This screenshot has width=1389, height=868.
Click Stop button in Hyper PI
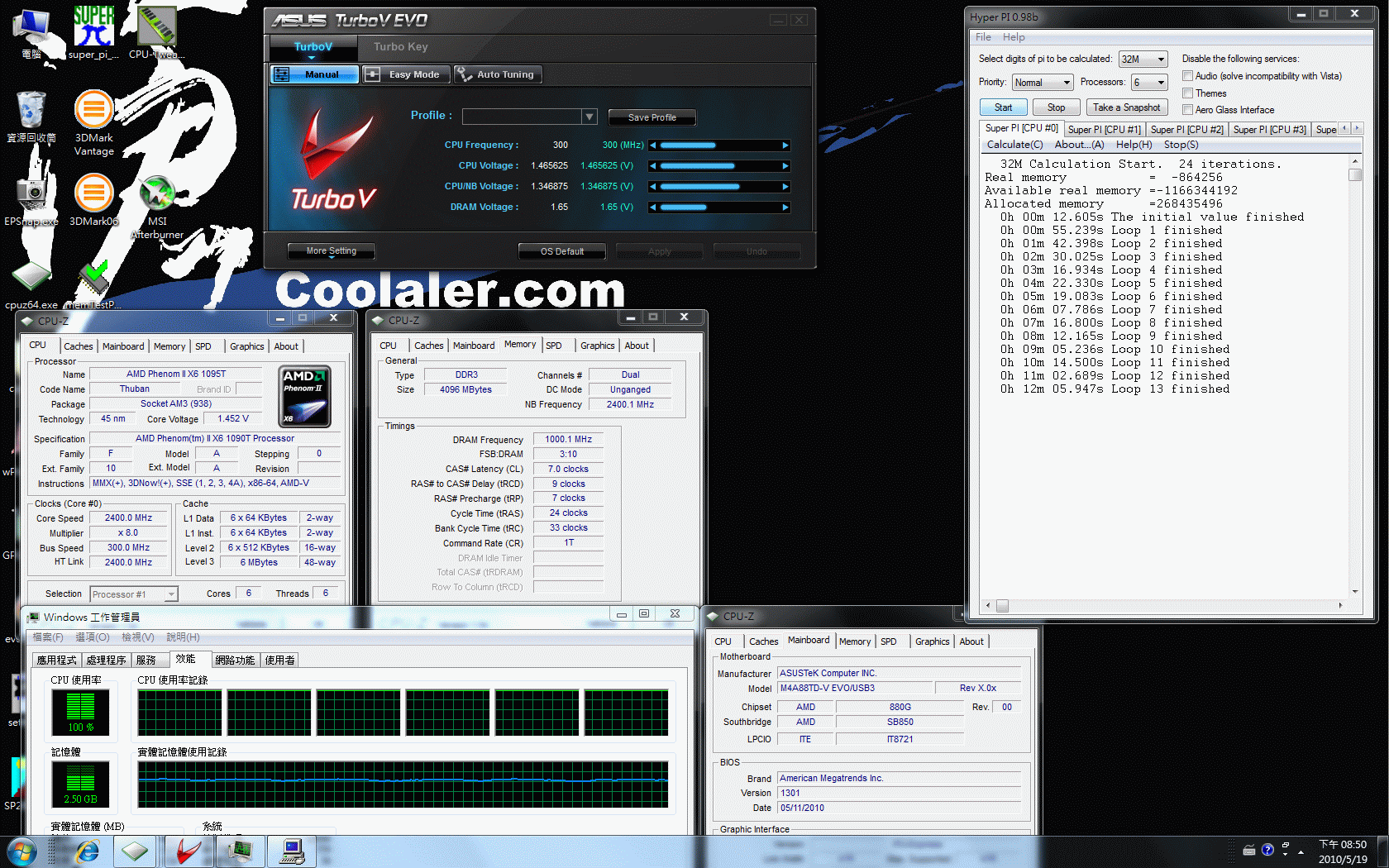(1056, 107)
